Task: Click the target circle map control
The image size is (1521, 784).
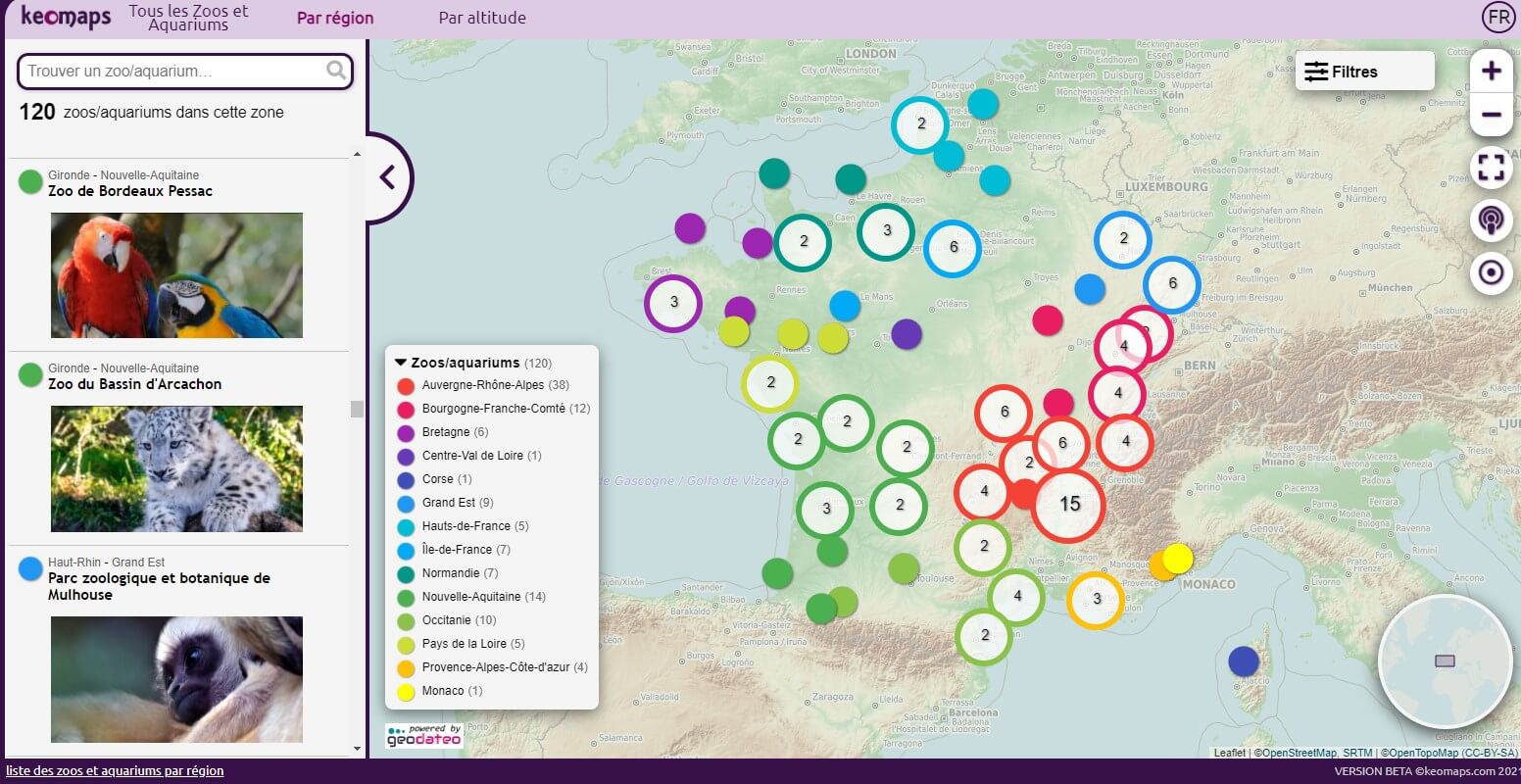Action: click(x=1491, y=271)
